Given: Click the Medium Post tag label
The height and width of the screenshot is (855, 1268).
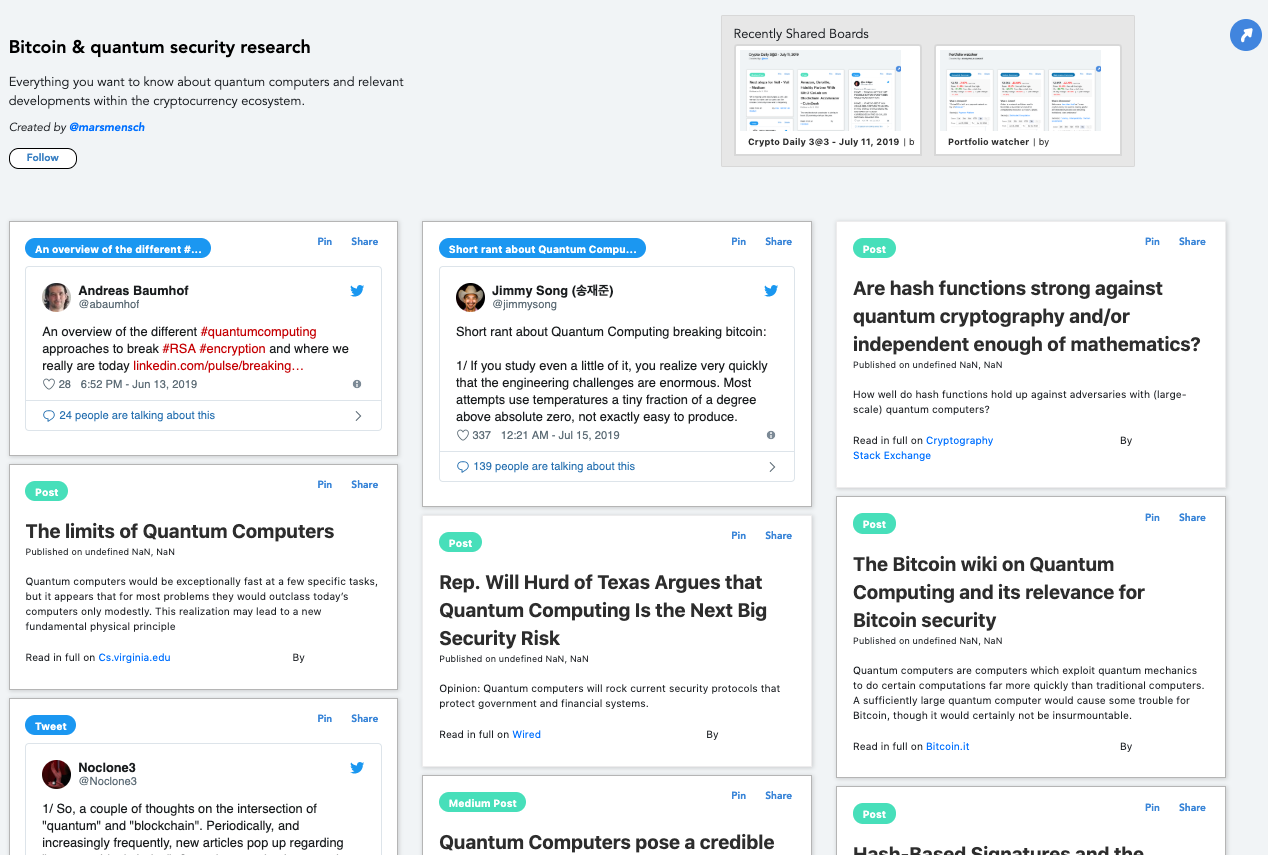Looking at the screenshot, I should point(483,803).
